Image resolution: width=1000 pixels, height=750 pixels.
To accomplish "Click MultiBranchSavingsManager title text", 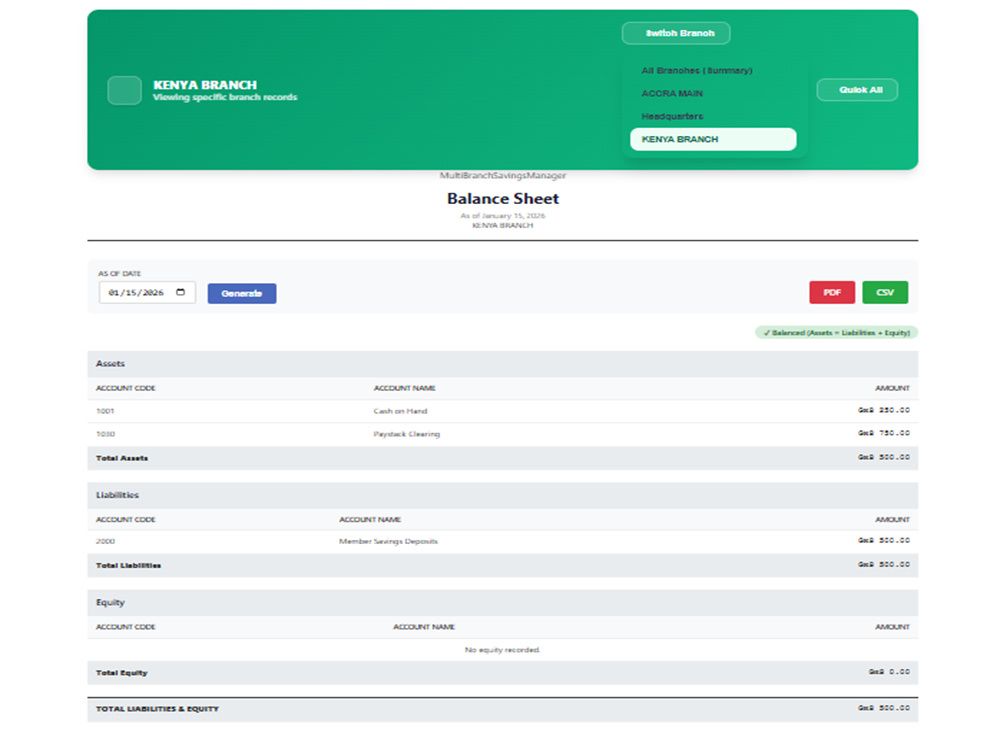I will click(x=503, y=175).
